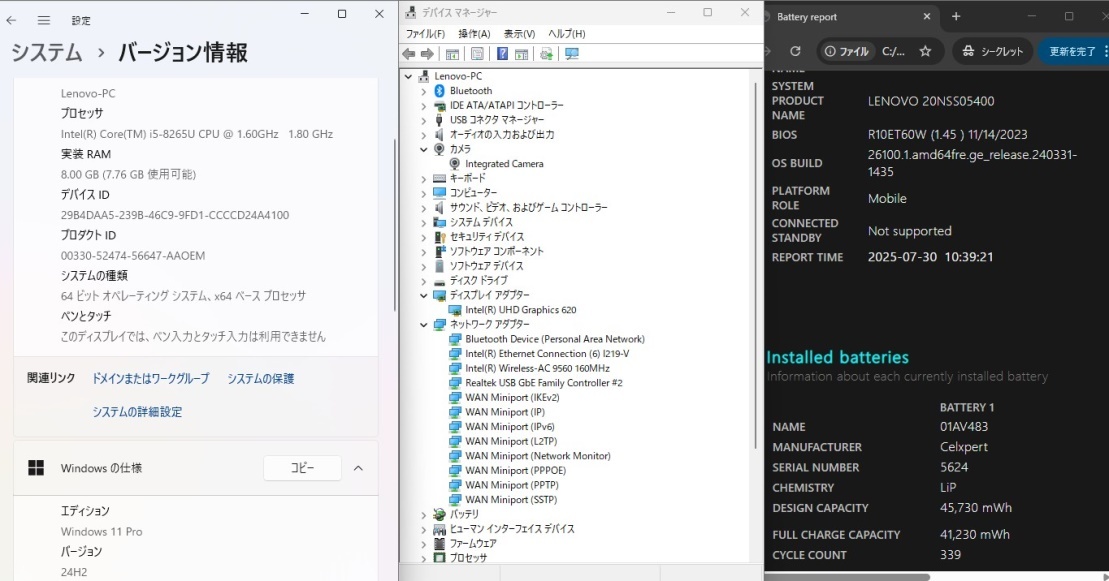This screenshot has height=581, width=1109.
Task: Click the browser's horizontal scrollbar
Action: (x=850, y=576)
